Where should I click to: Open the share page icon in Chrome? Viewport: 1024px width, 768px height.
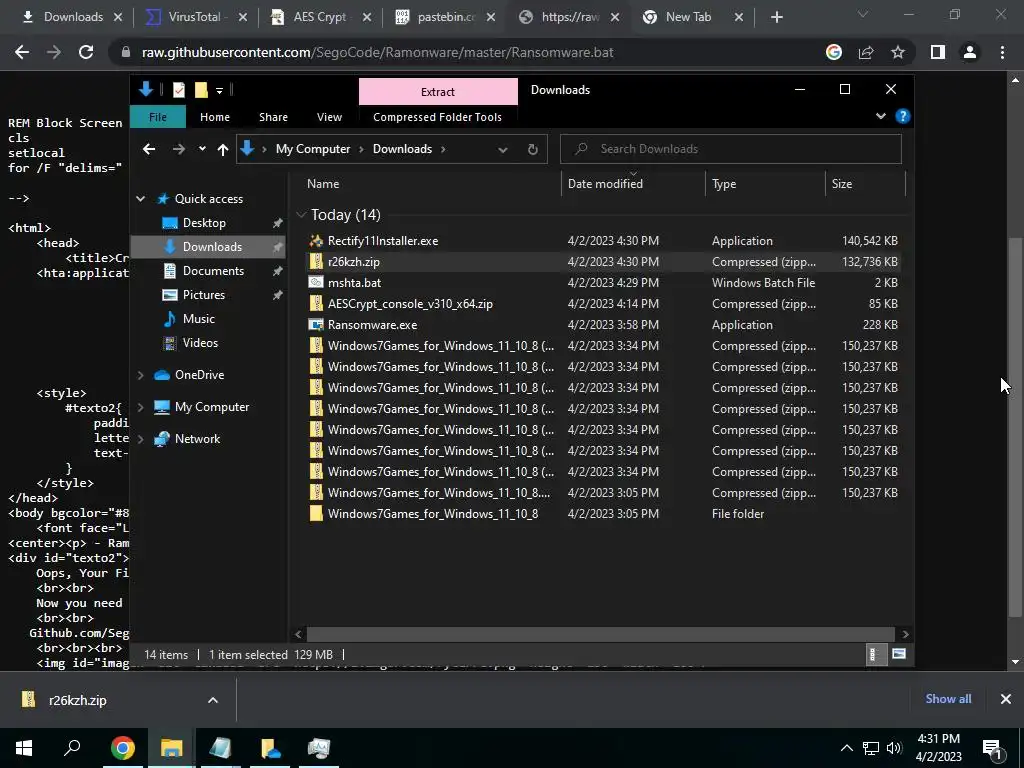866,52
